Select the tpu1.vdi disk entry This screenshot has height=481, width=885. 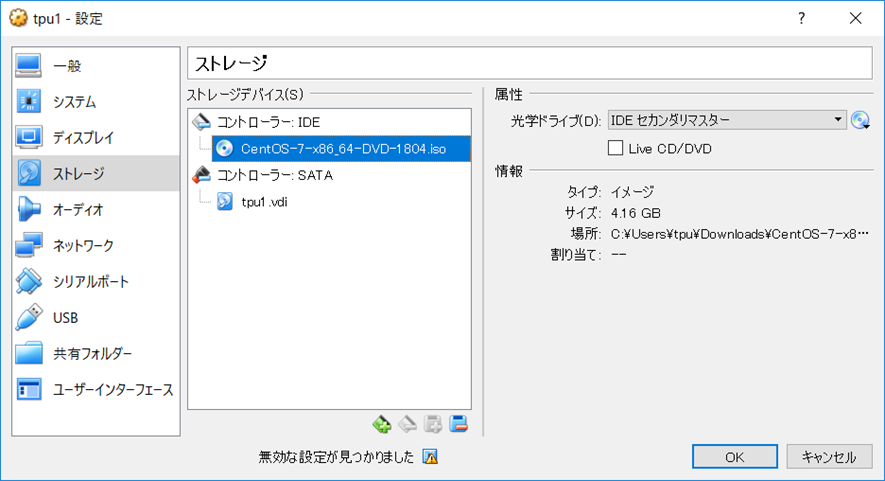click(x=264, y=201)
